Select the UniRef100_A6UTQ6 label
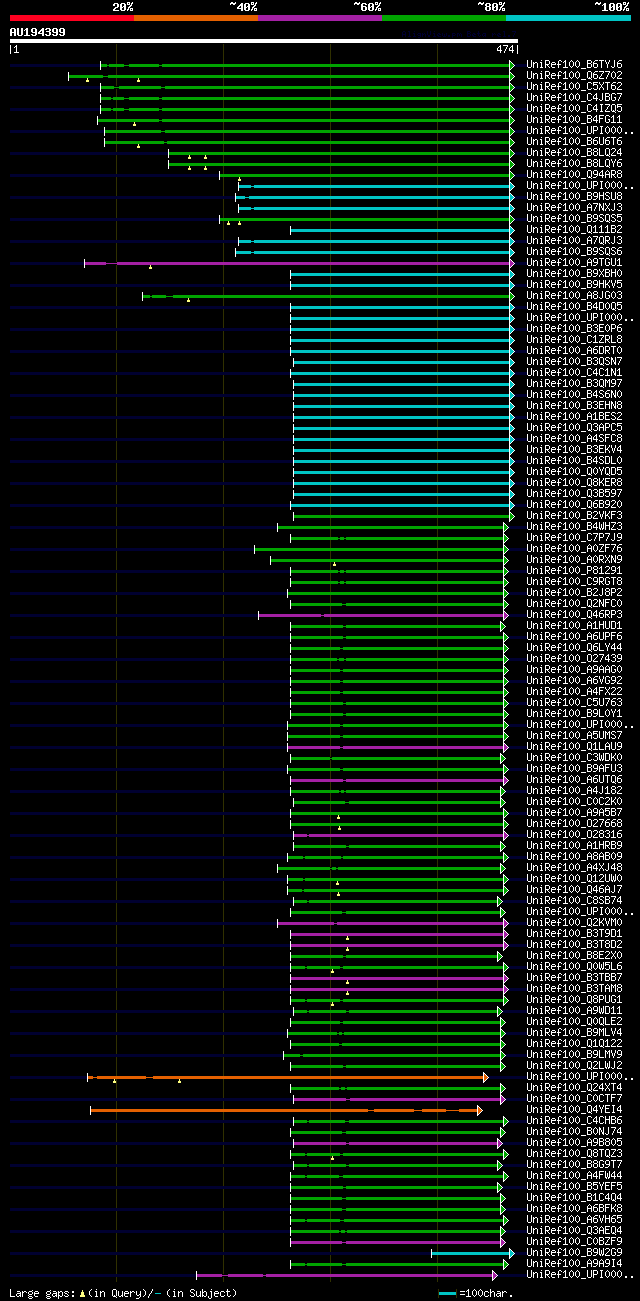This screenshot has height=1301, width=640. pos(574,779)
